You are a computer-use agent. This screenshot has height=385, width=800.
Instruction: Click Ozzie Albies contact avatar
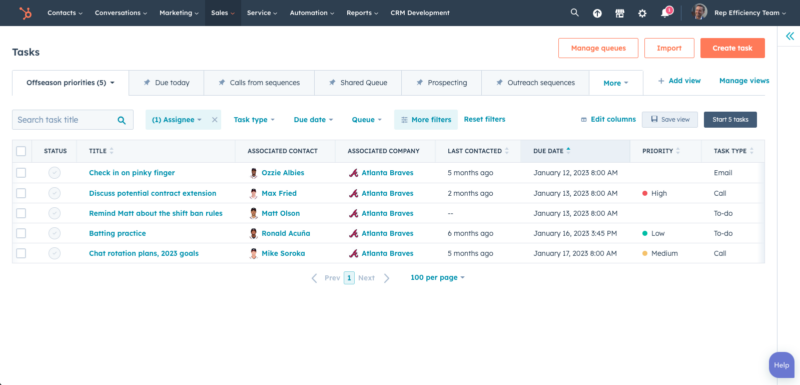[x=254, y=173]
